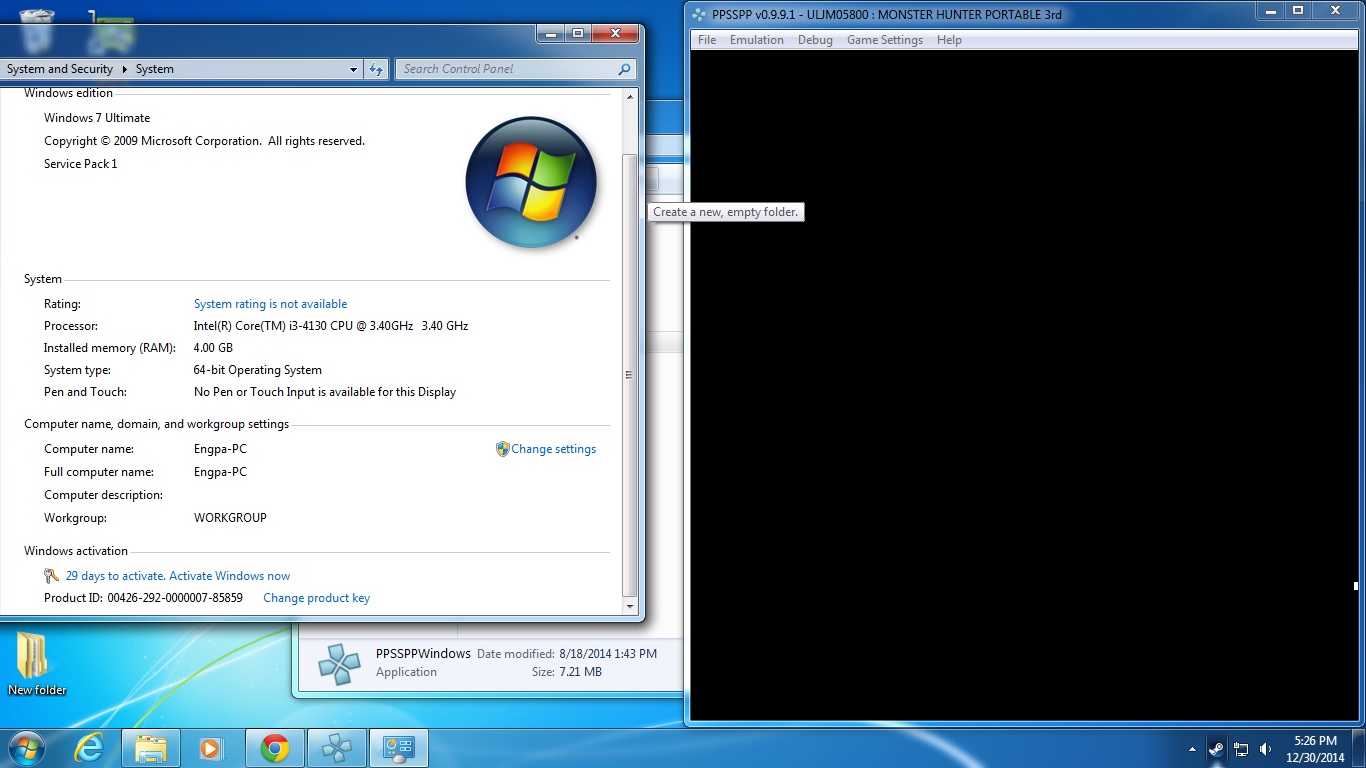Open Windows Explorer from the taskbar
The width and height of the screenshot is (1366, 768).
pyautogui.click(x=151, y=748)
